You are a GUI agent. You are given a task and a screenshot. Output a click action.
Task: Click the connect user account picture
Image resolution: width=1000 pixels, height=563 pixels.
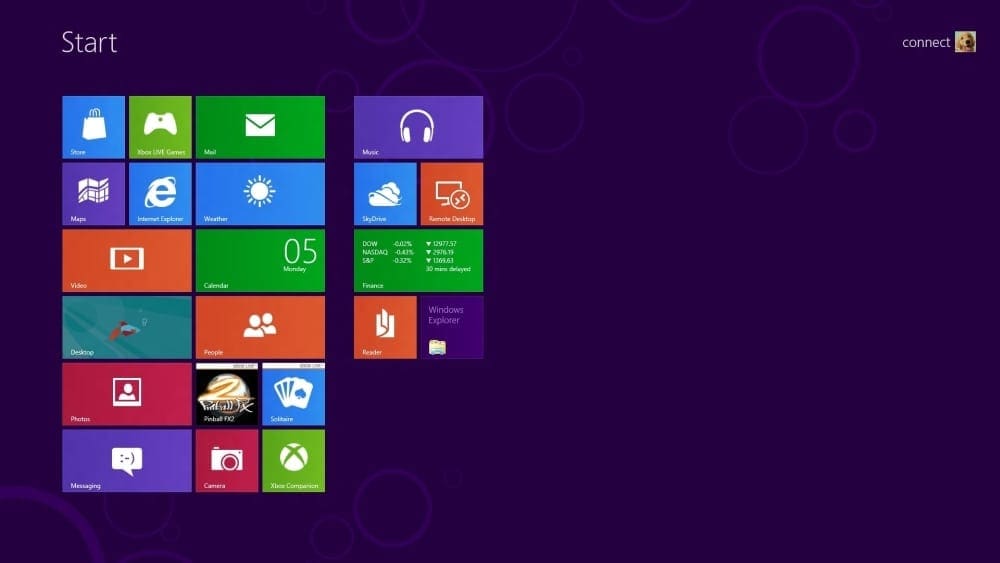[965, 42]
